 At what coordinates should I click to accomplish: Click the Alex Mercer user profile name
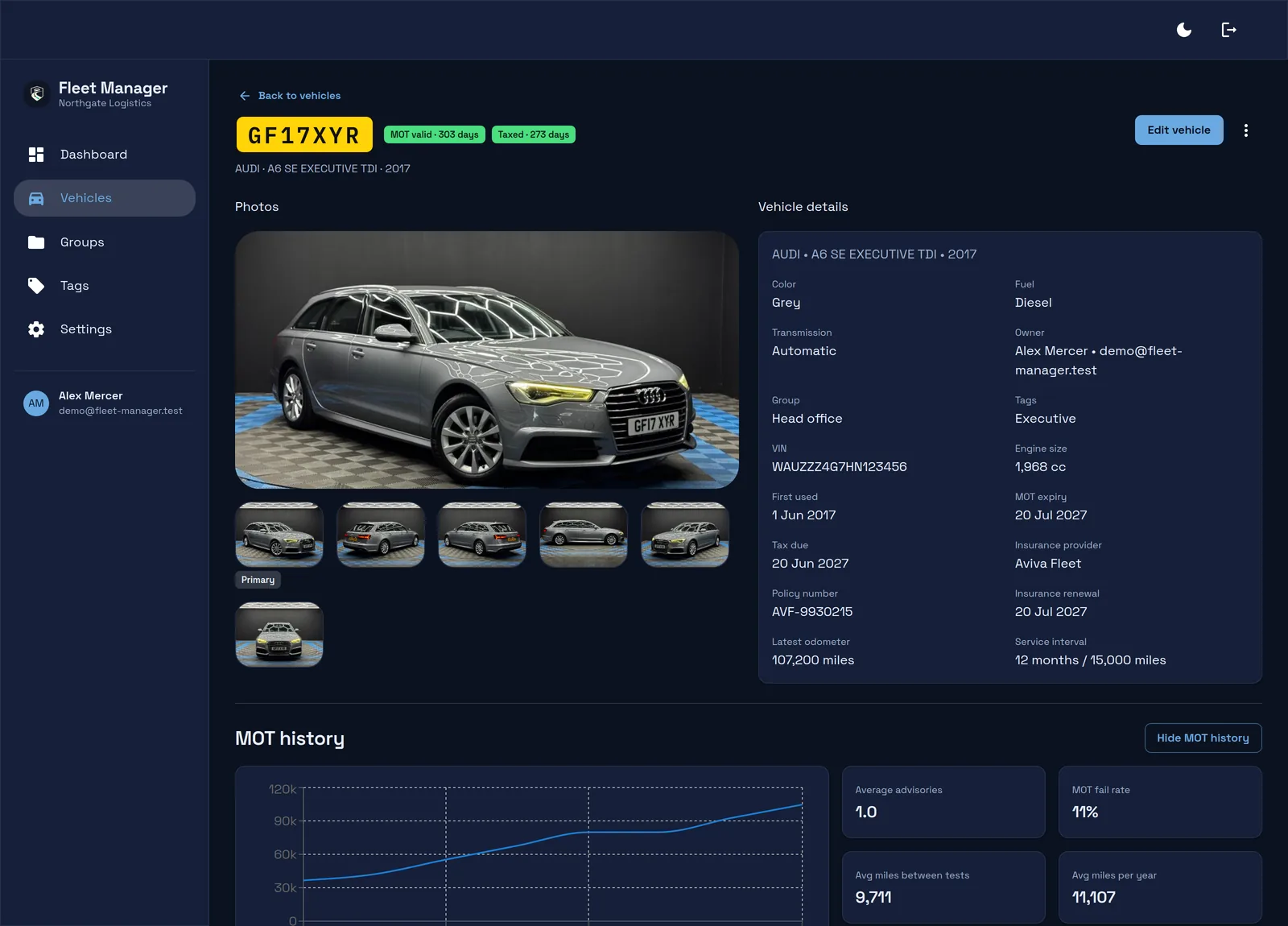click(x=90, y=395)
